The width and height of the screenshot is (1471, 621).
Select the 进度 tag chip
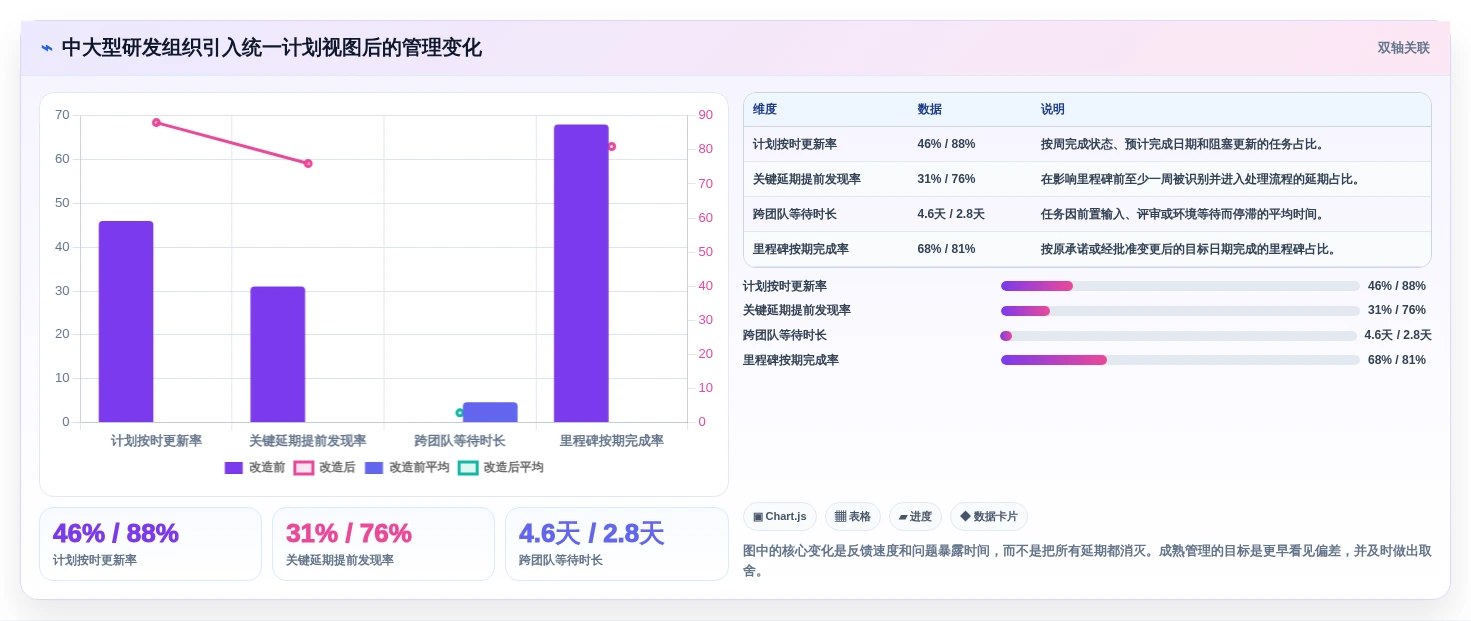(x=915, y=517)
